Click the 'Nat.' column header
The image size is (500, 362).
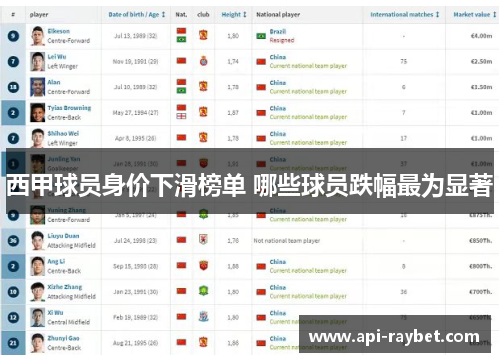point(181,15)
